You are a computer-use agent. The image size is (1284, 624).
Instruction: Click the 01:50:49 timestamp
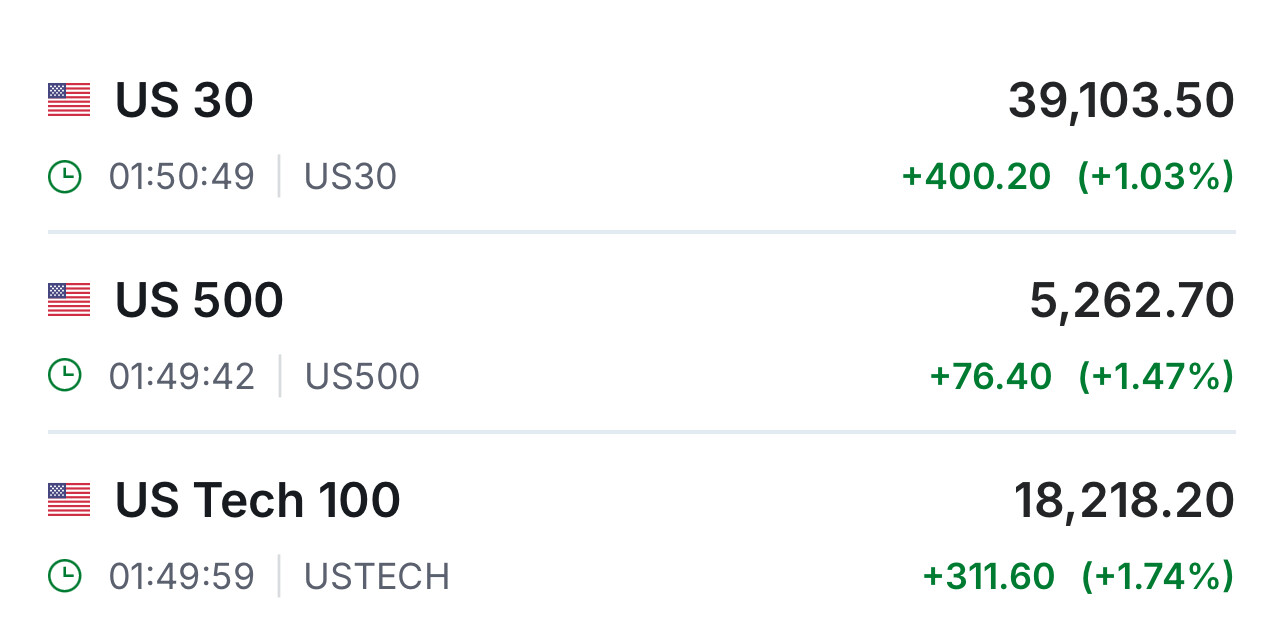(x=182, y=177)
